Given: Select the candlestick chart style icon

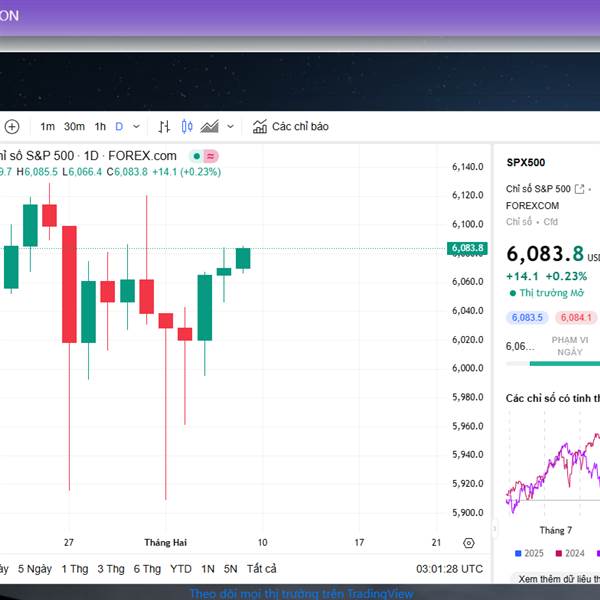Looking at the screenshot, I should click(187, 127).
